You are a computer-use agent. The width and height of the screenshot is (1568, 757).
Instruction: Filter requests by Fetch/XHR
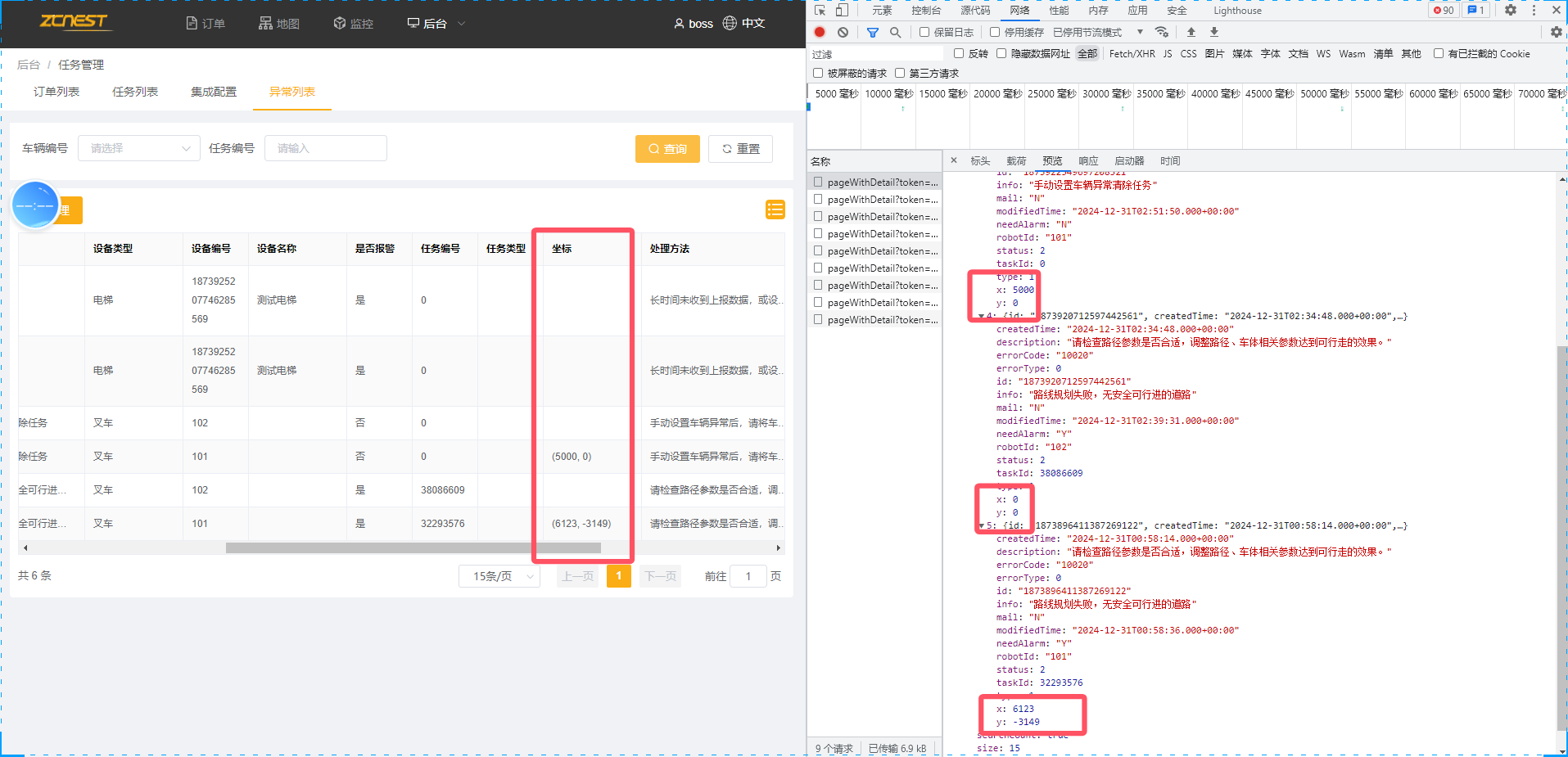pos(1132,53)
